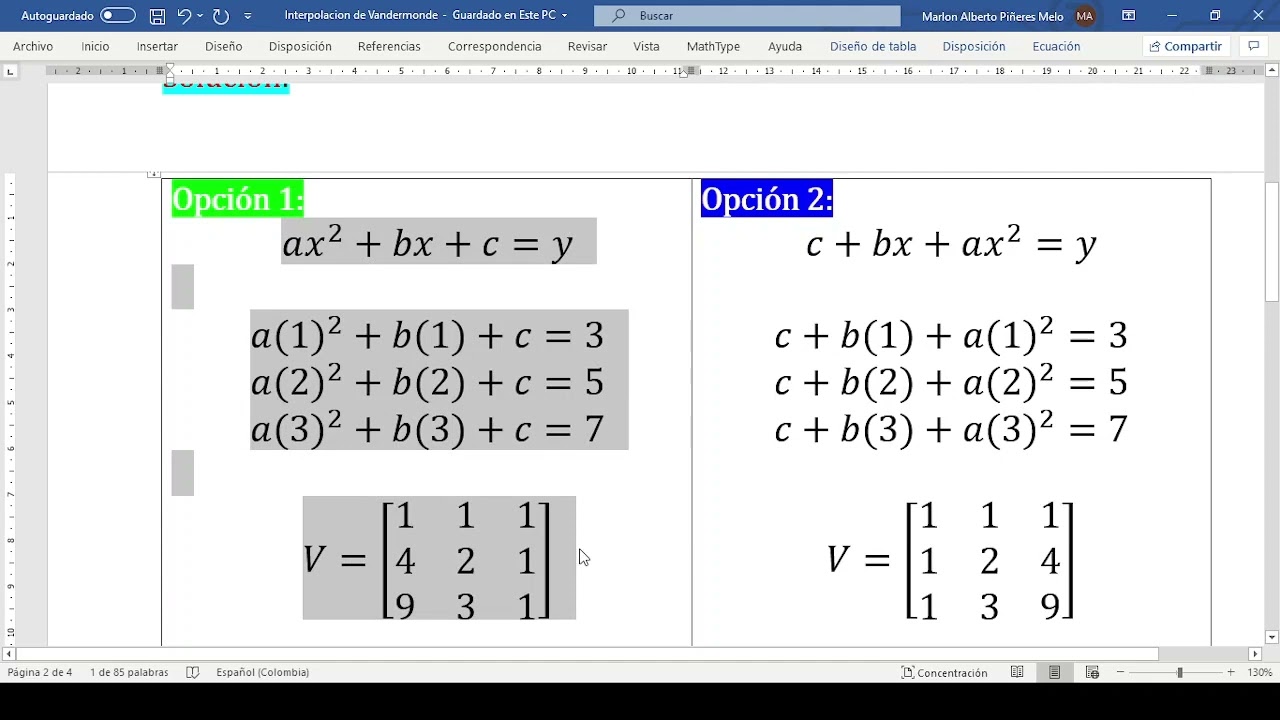Open the Archivo menu
Screen dimensions: 1280x720
tap(33, 46)
